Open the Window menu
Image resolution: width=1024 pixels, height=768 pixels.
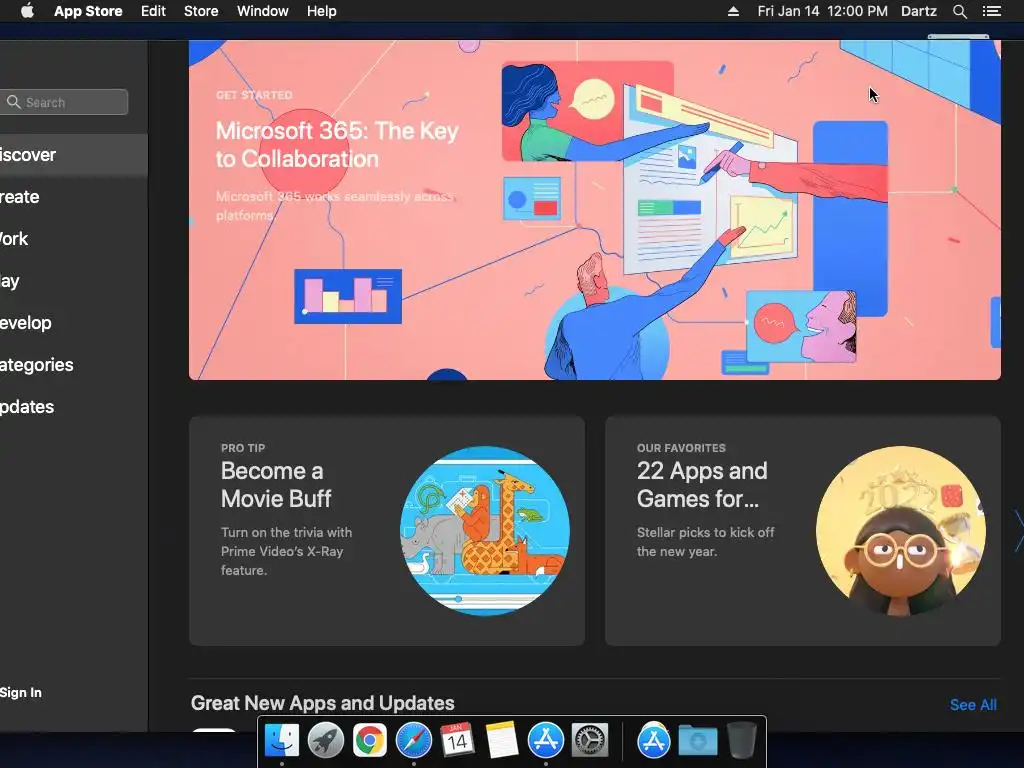263,11
